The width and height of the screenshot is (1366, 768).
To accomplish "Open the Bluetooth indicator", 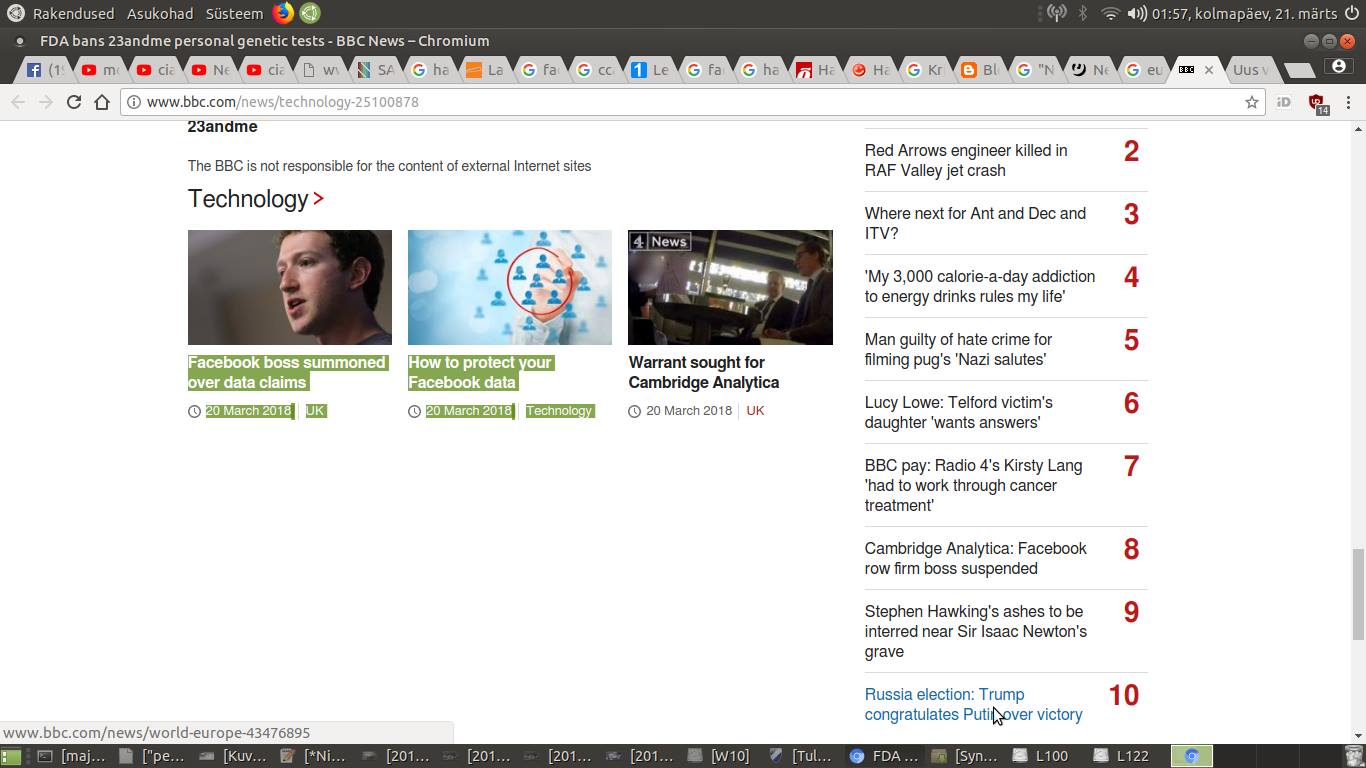I will (1083, 13).
